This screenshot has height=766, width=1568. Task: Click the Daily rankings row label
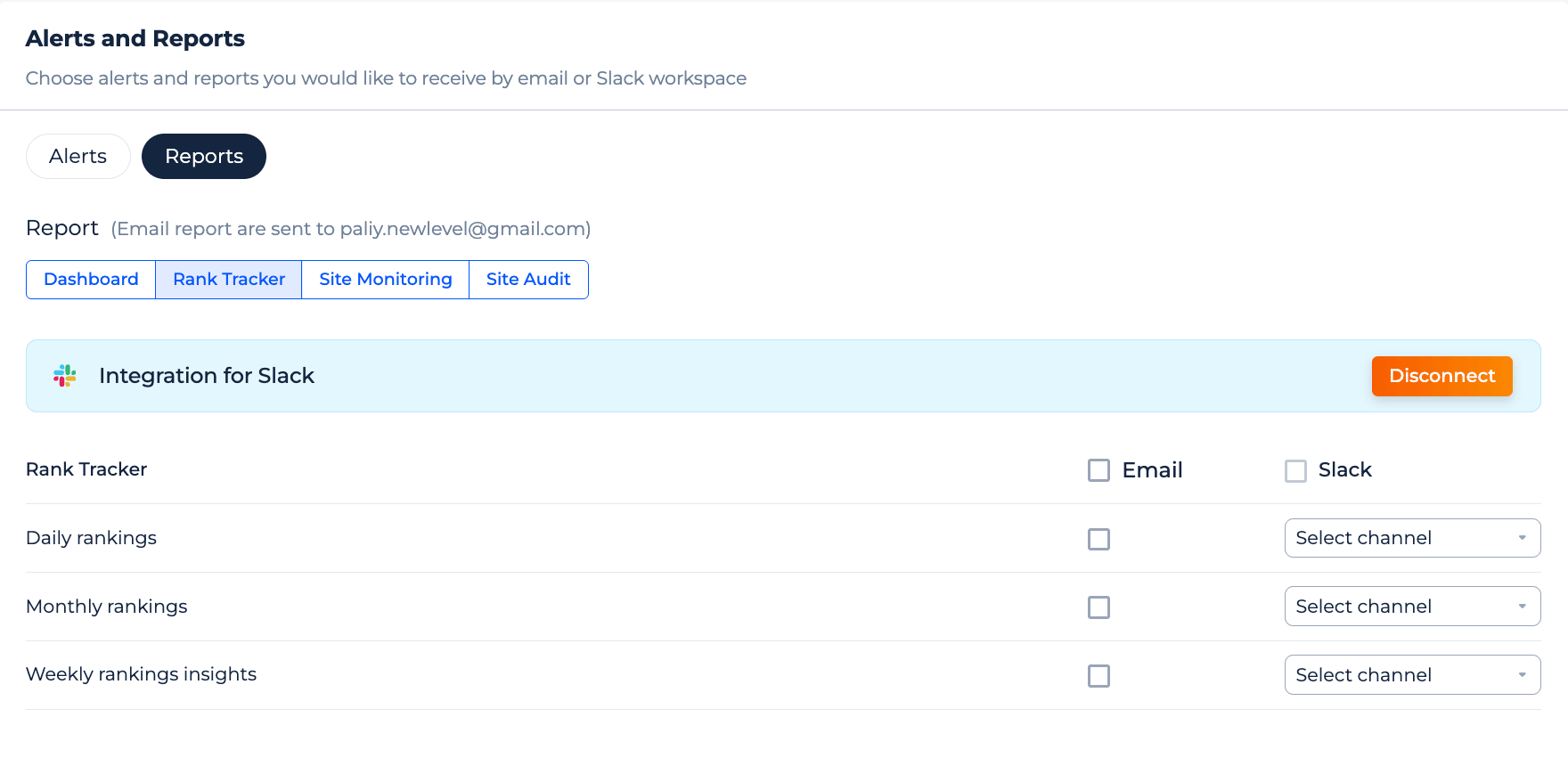tap(91, 538)
